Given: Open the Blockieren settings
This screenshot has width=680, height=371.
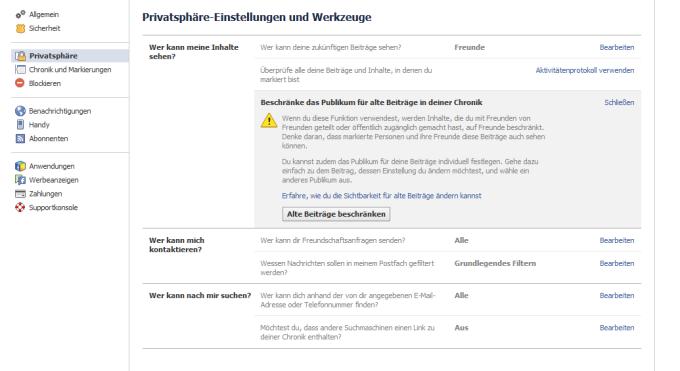Looking at the screenshot, I should 45,83.
